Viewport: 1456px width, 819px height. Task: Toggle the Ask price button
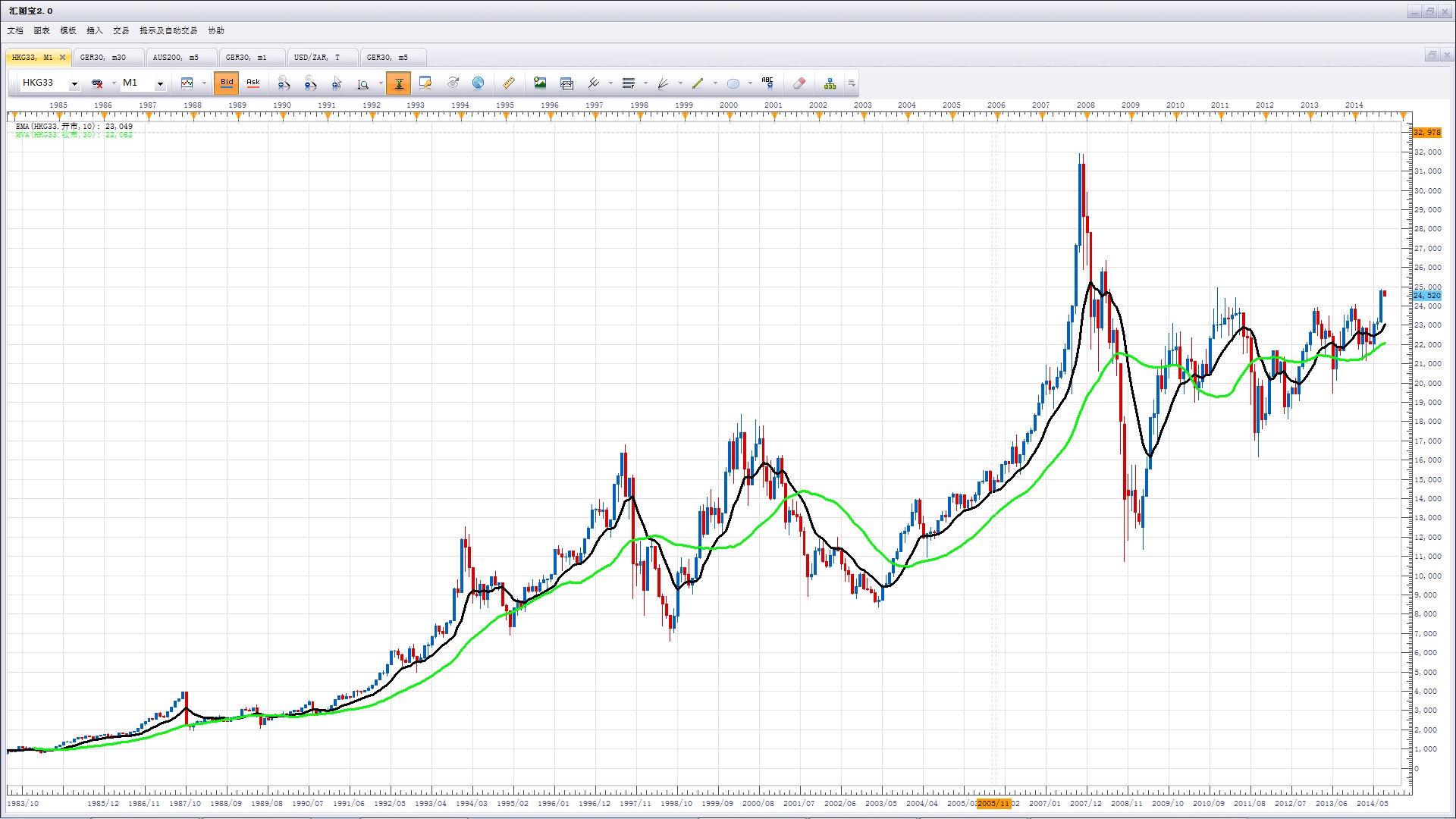coord(253,83)
